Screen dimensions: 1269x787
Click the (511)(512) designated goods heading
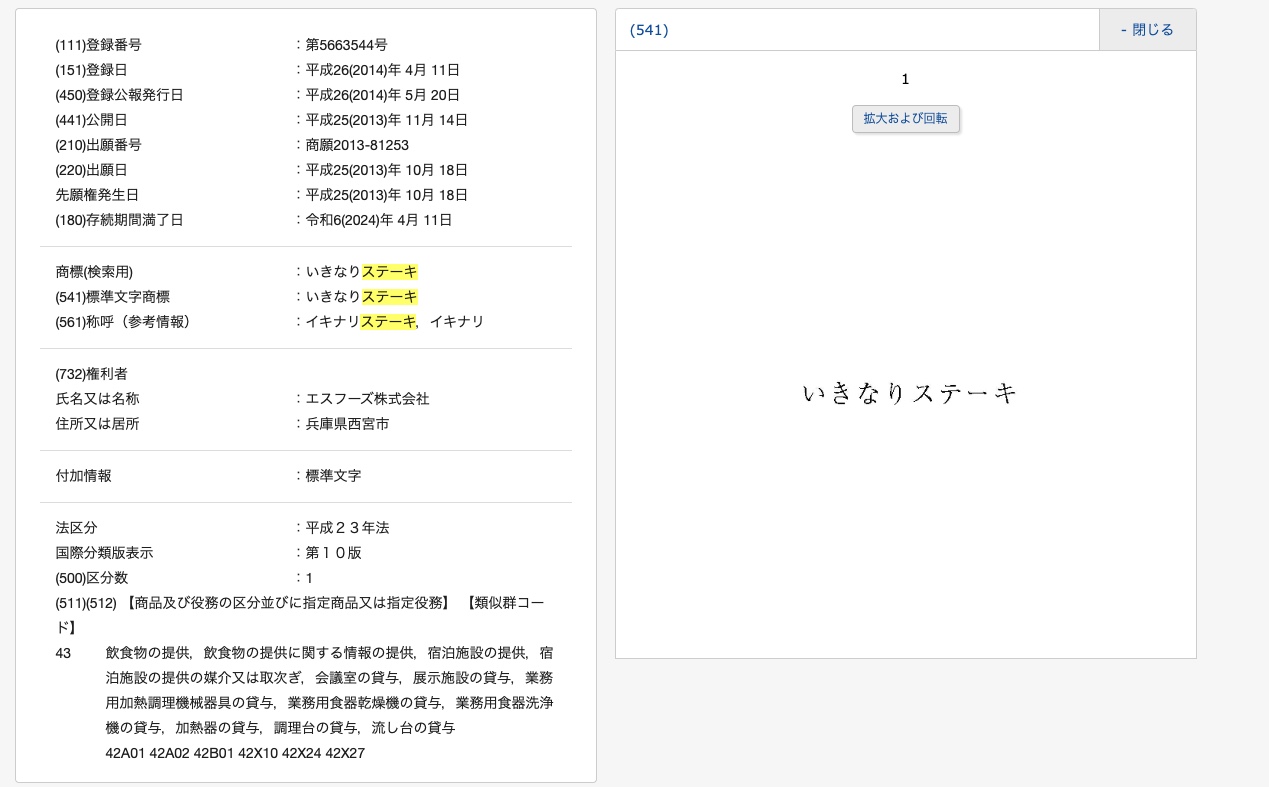tap(300, 615)
